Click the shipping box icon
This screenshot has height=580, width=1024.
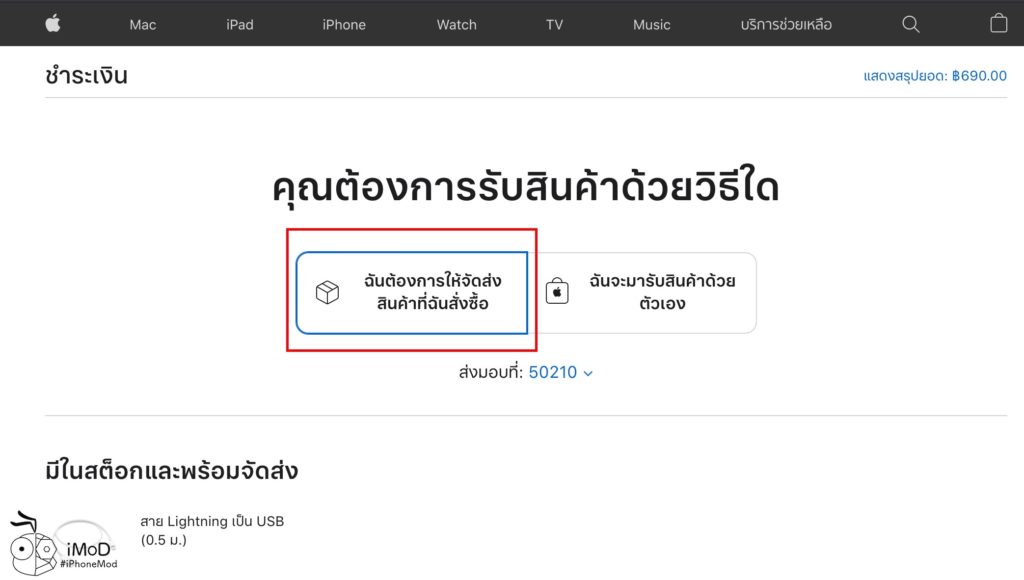pos(327,292)
